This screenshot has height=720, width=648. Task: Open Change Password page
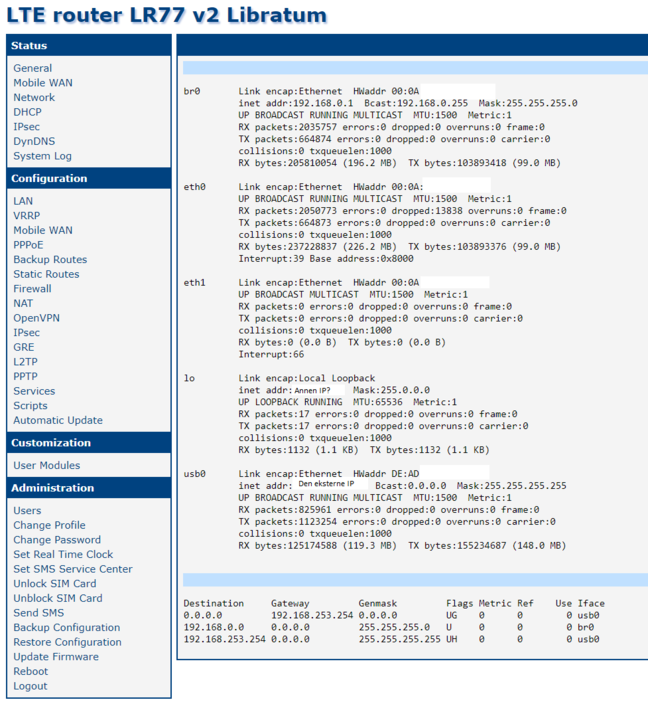(57, 540)
